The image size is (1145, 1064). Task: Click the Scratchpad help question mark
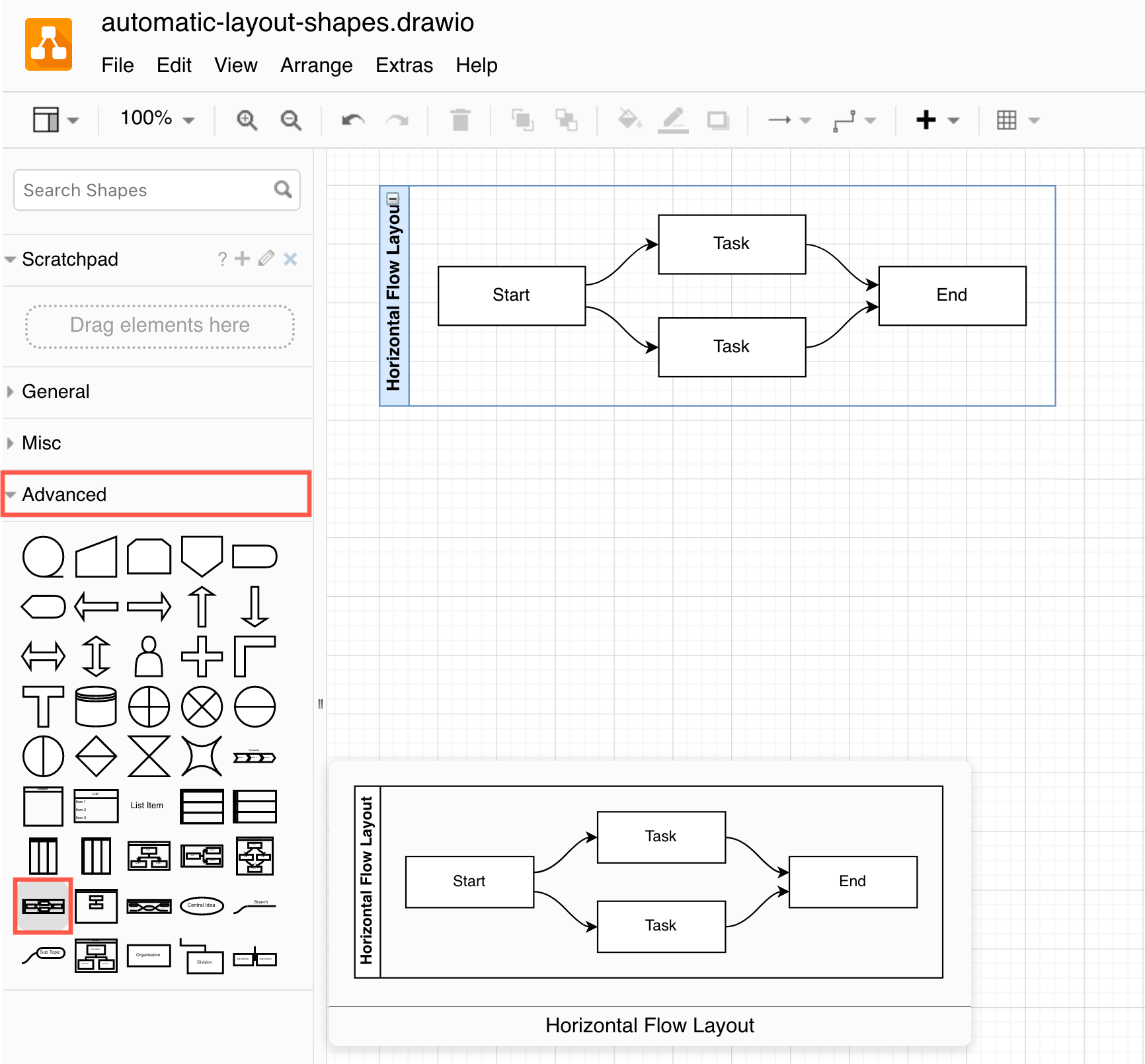[x=222, y=259]
